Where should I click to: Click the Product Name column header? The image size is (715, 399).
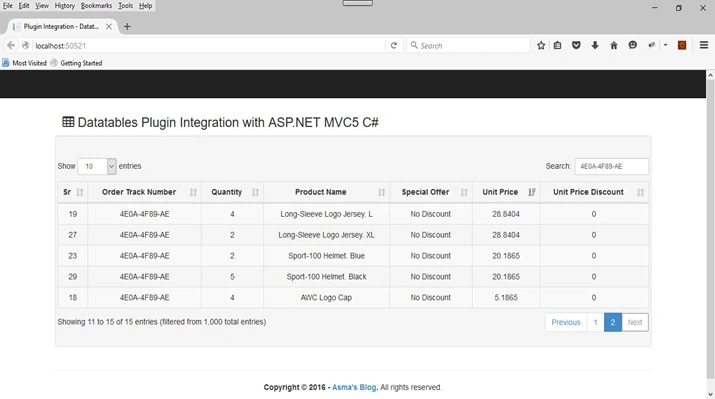pyautogui.click(x=326, y=192)
